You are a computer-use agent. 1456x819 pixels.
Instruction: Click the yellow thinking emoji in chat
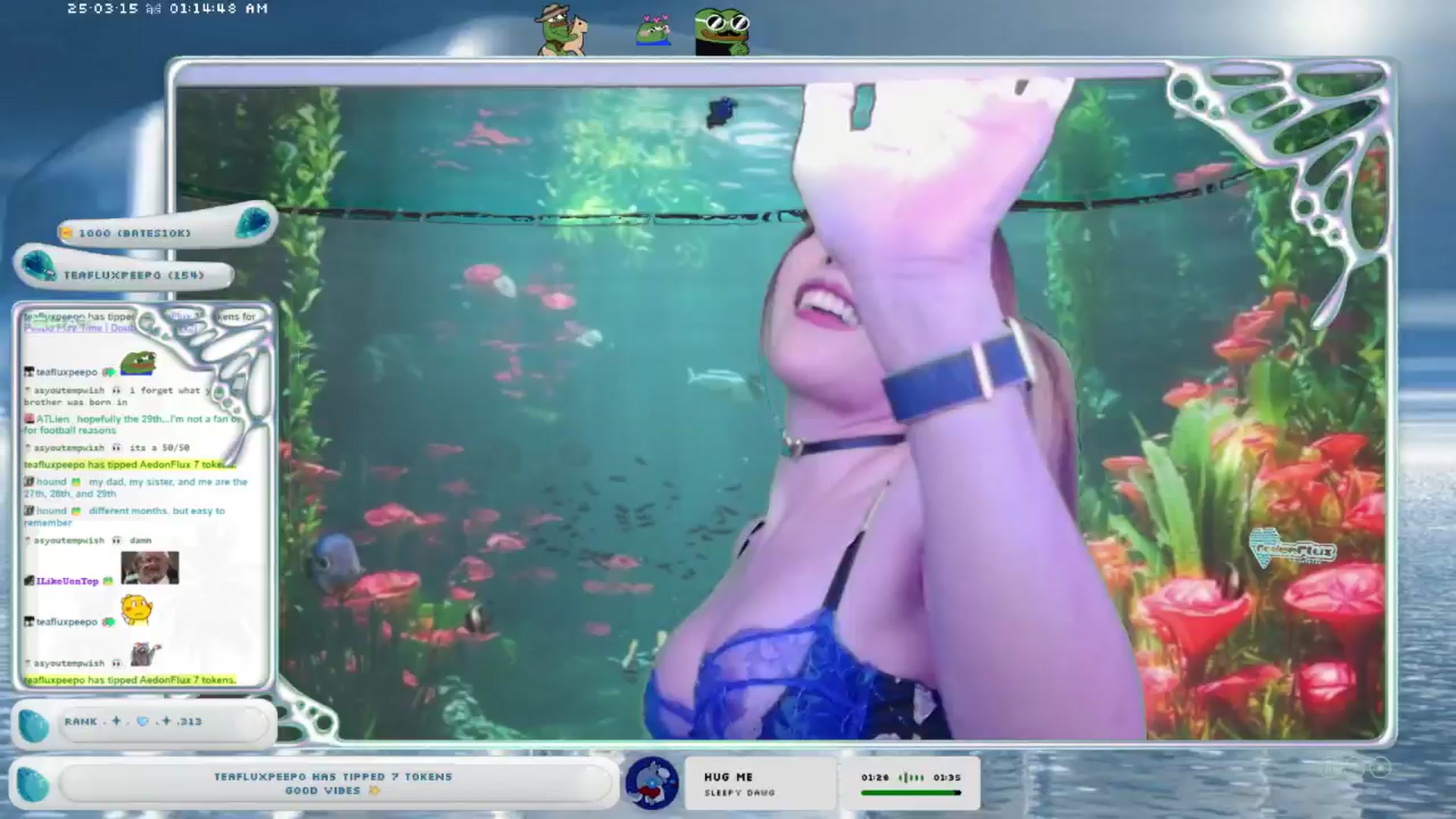[x=136, y=610]
